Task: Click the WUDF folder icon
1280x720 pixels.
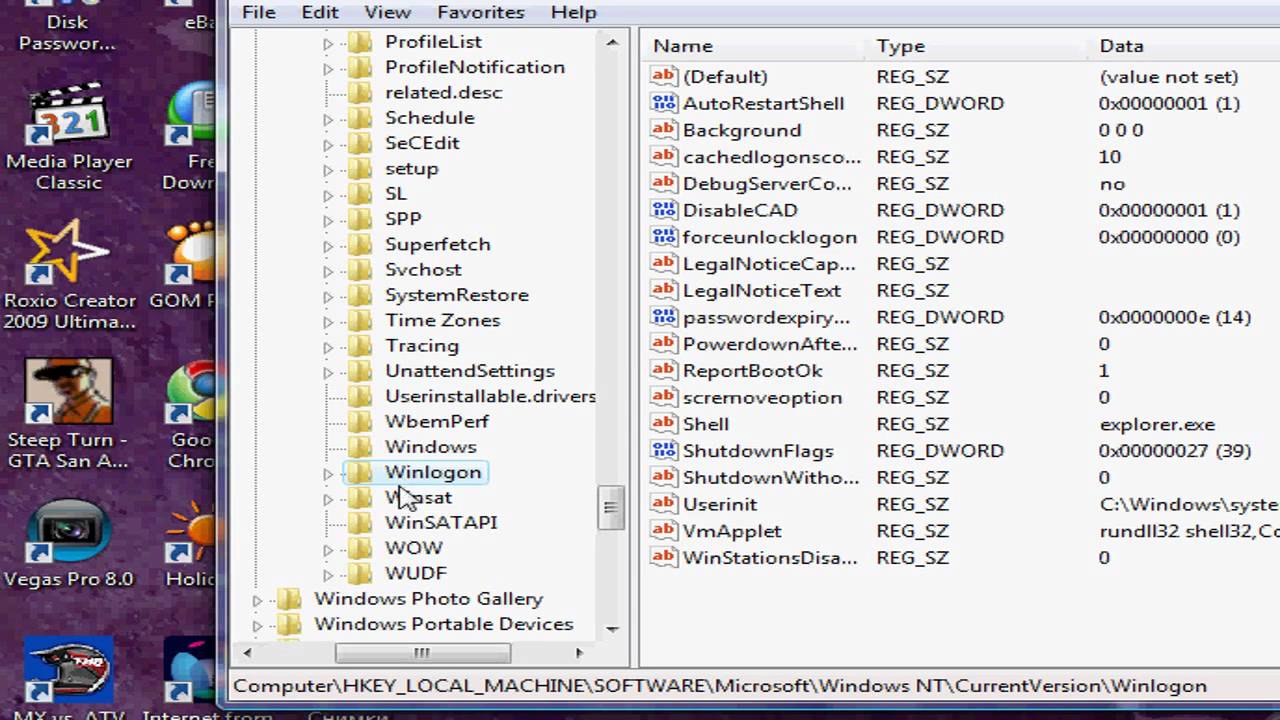Action: coord(360,573)
